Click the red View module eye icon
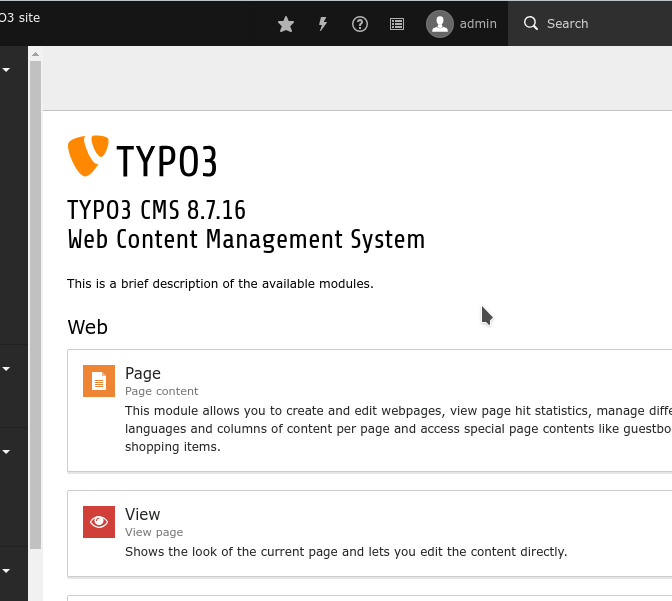This screenshot has height=601, width=672. (x=99, y=522)
